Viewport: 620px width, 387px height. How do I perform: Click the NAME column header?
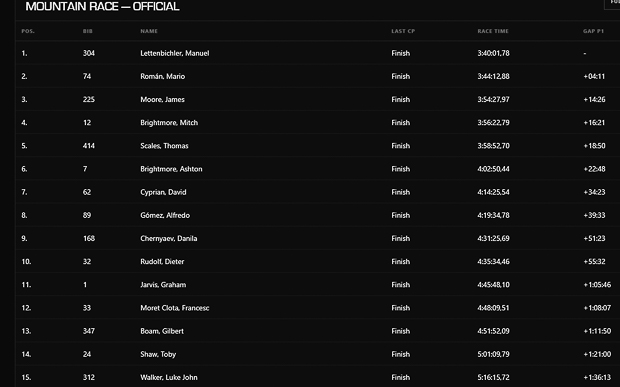(149, 31)
